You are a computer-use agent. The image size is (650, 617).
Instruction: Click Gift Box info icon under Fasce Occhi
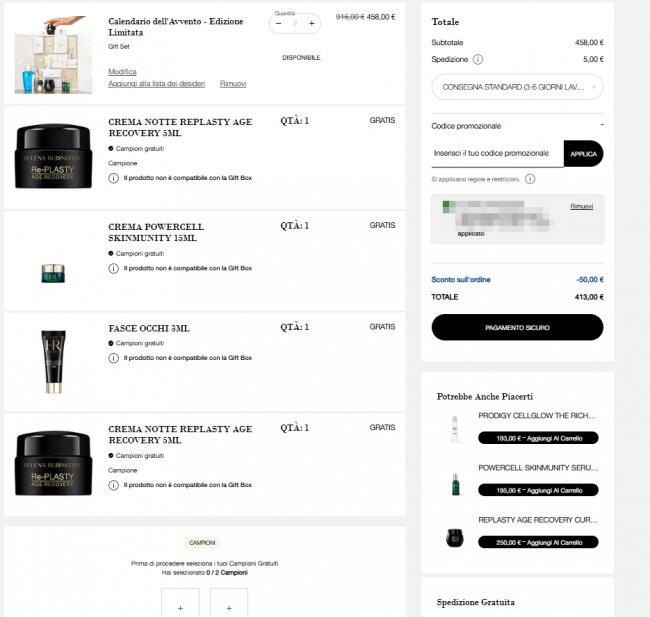point(114,358)
